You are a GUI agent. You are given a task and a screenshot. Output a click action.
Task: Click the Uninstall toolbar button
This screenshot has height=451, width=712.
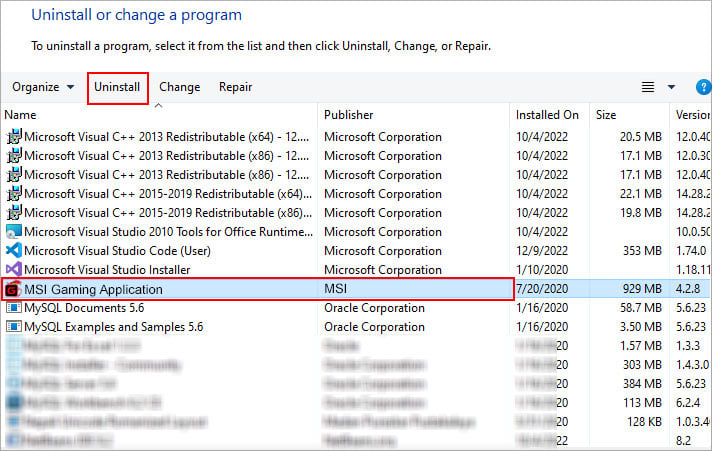click(117, 87)
